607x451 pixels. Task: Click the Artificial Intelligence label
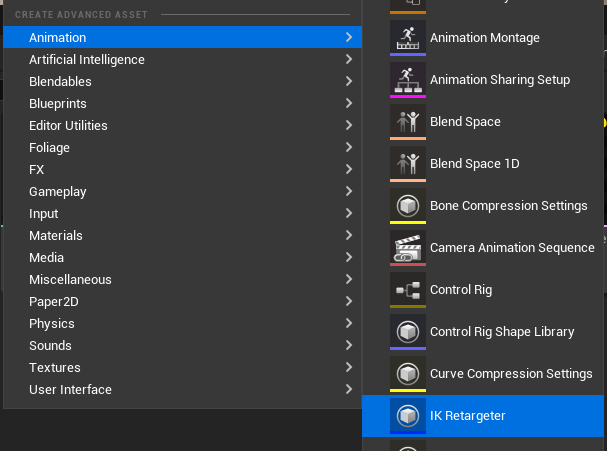(x=87, y=60)
